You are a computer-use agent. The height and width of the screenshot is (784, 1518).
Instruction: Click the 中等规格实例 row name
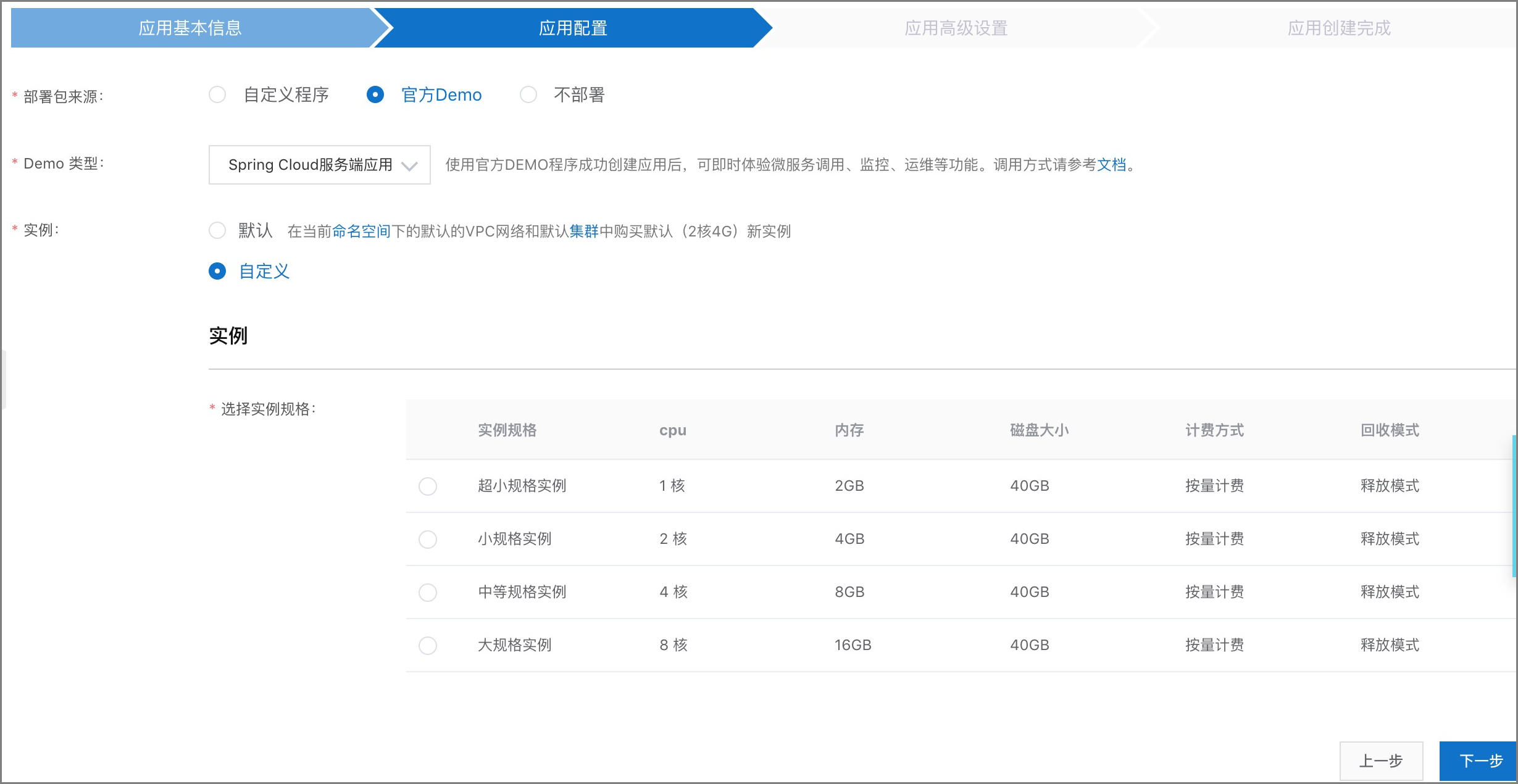tap(522, 592)
